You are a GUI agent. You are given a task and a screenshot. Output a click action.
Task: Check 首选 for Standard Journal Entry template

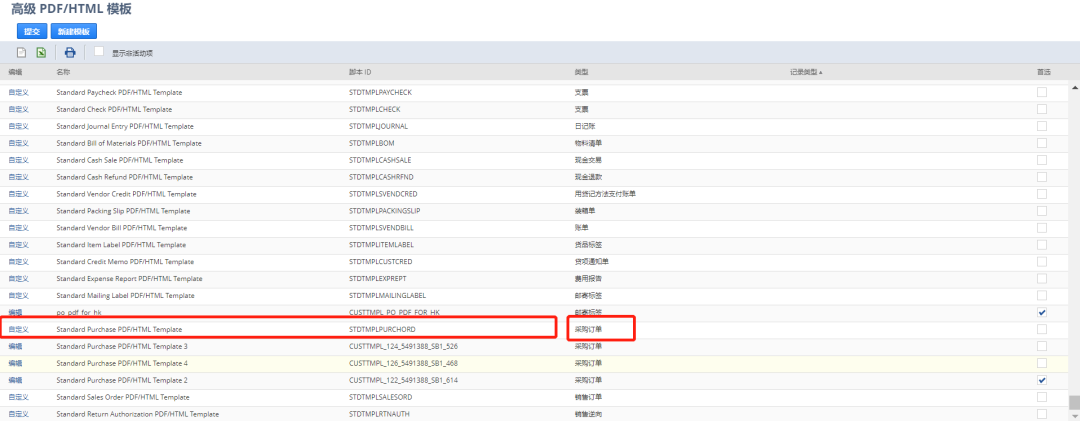(1041, 126)
